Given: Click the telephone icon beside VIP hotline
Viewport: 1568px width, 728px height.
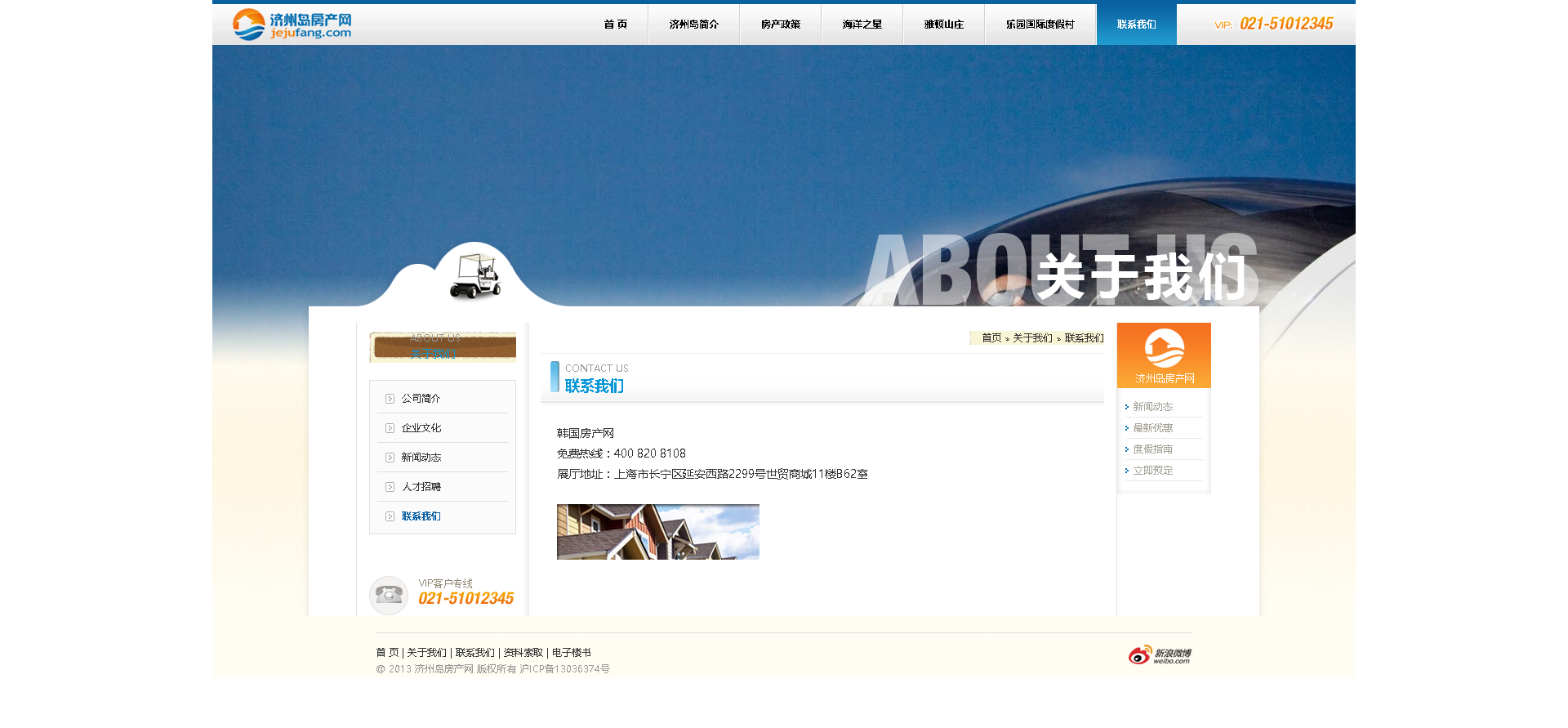Looking at the screenshot, I should (x=389, y=595).
